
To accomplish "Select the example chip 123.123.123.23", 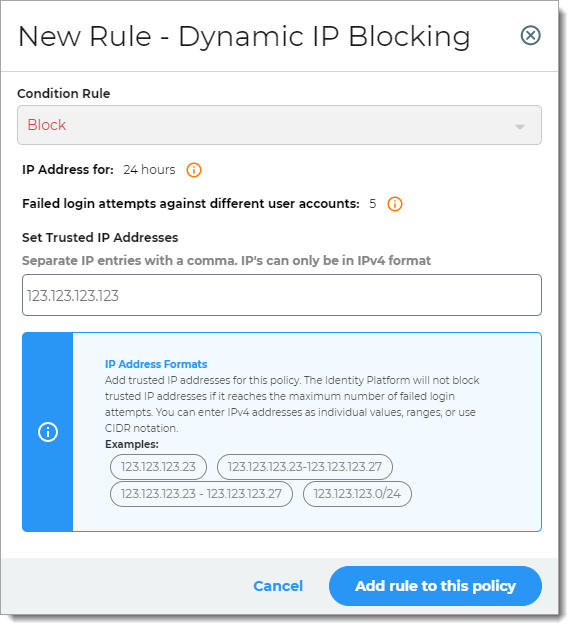I will tap(158, 467).
